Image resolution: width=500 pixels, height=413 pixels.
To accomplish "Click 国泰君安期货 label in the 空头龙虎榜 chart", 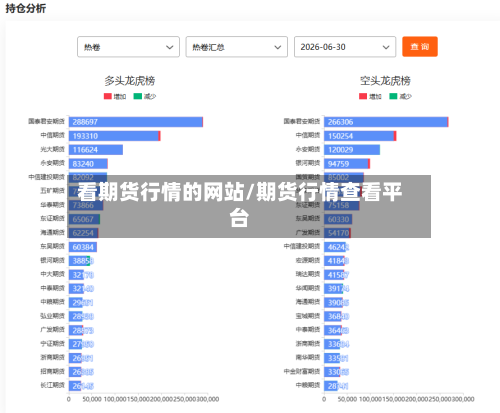I will click(x=302, y=121).
